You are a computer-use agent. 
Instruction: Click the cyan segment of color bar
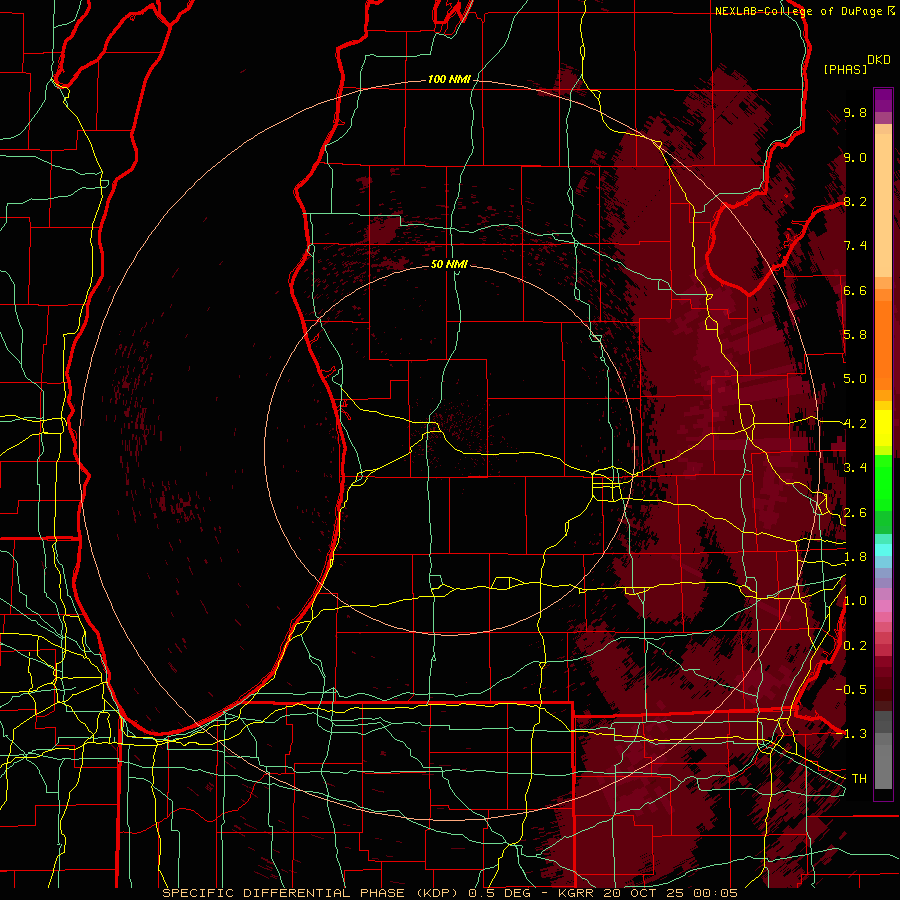(883, 550)
